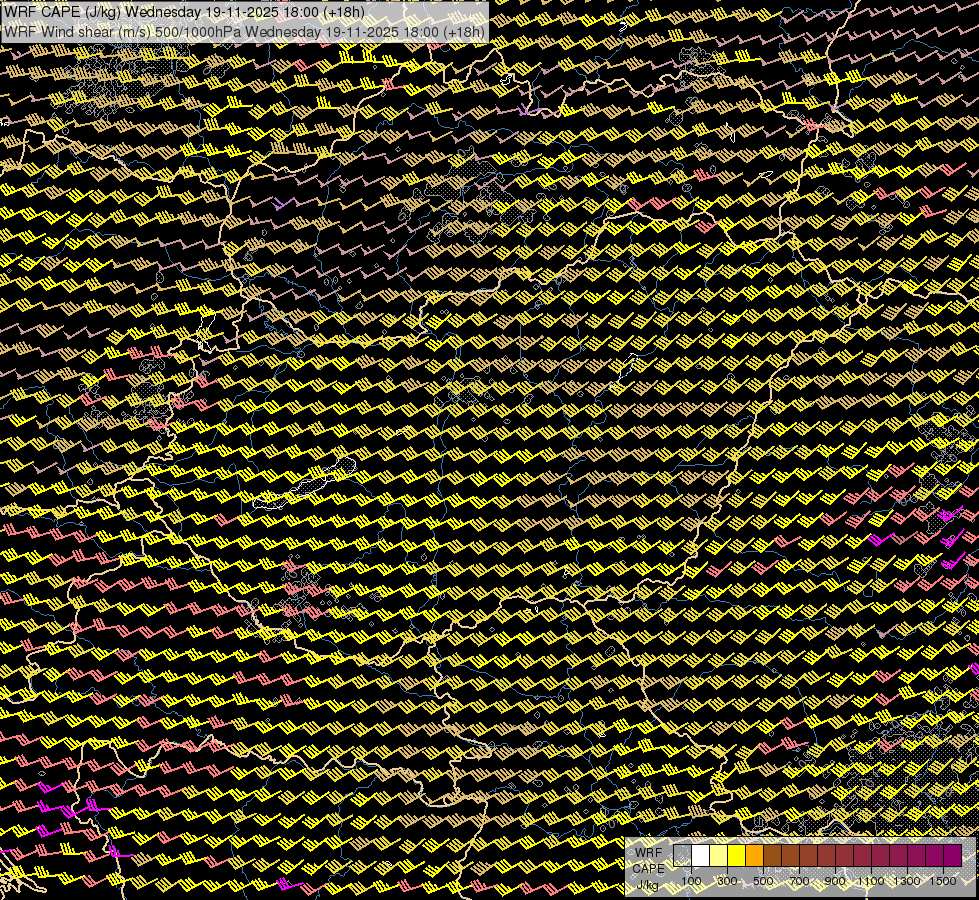Screen dimensions: 979x900
Task: Click the CAPE label in the legend
Action: (648, 869)
